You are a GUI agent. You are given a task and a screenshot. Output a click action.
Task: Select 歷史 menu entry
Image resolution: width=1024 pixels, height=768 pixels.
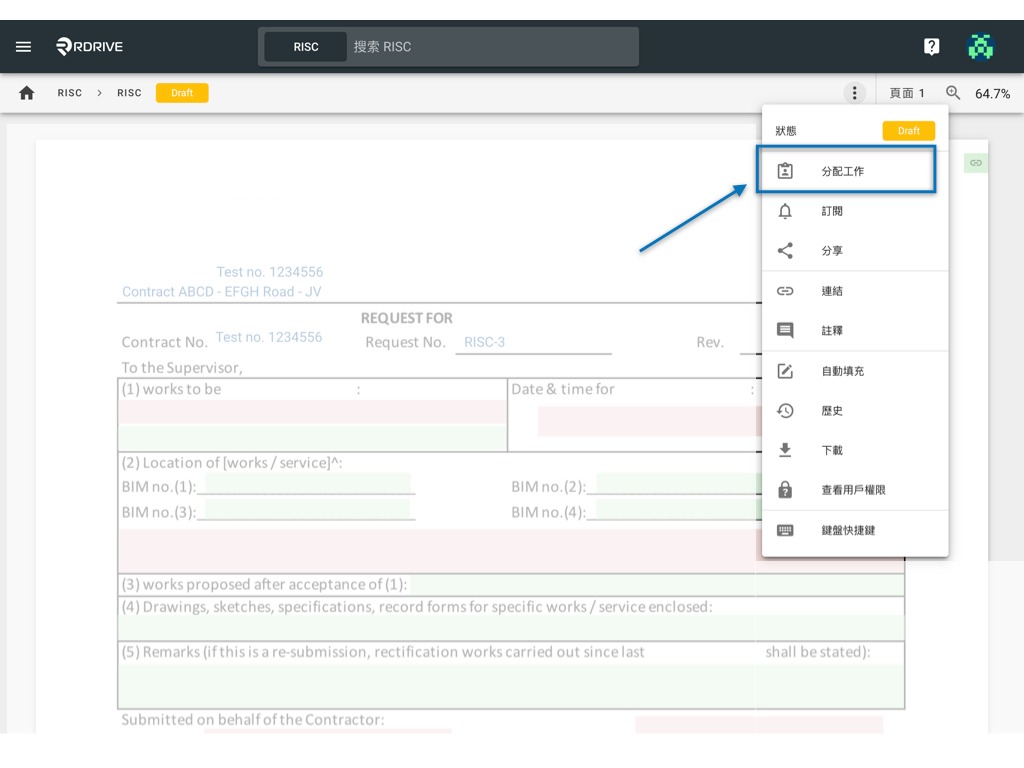(855, 411)
